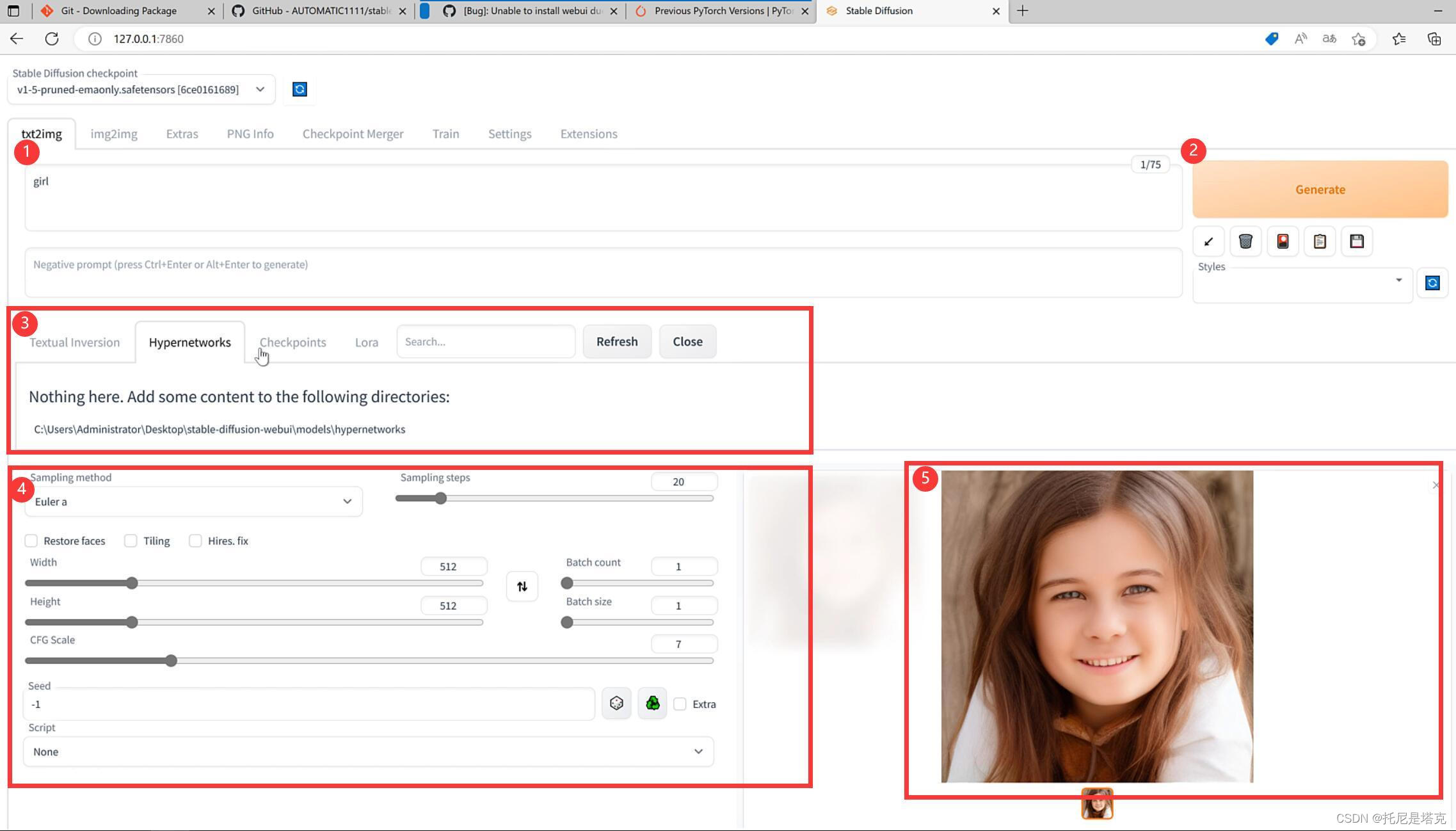This screenshot has height=831, width=1456.
Task: Click the Batch count slider handle
Action: pyautogui.click(x=566, y=583)
